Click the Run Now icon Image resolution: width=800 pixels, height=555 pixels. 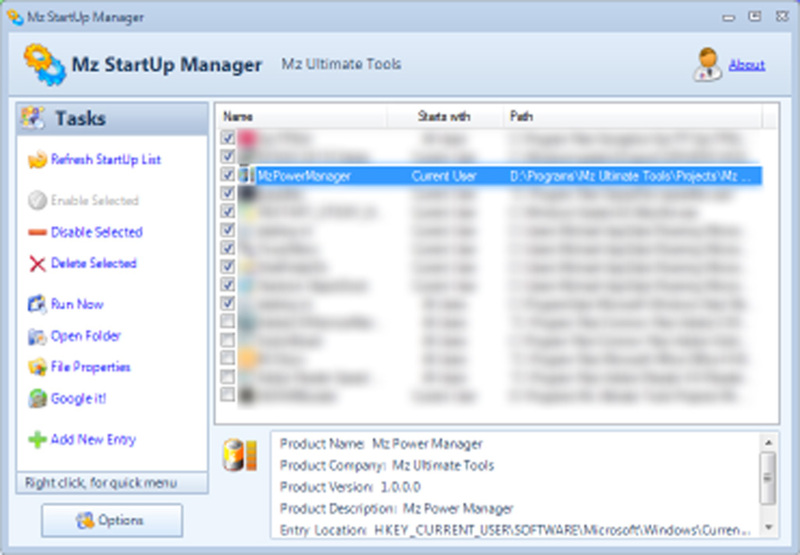coord(37,304)
